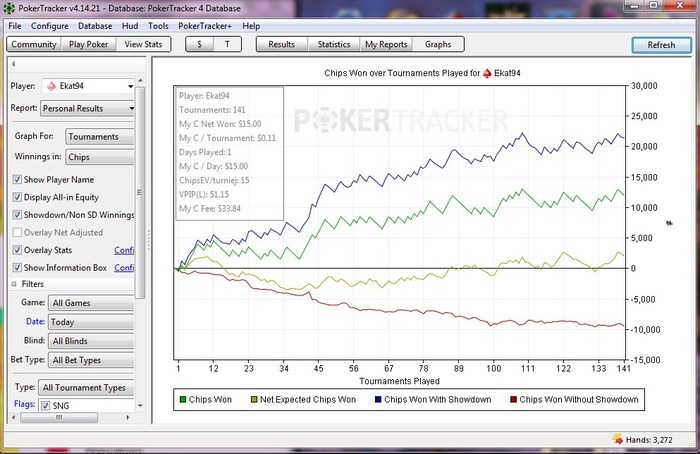Viewport: 700px width, 454px height.
Task: Click 'VPIP(L): 51.15' stat text
Action: (204, 194)
